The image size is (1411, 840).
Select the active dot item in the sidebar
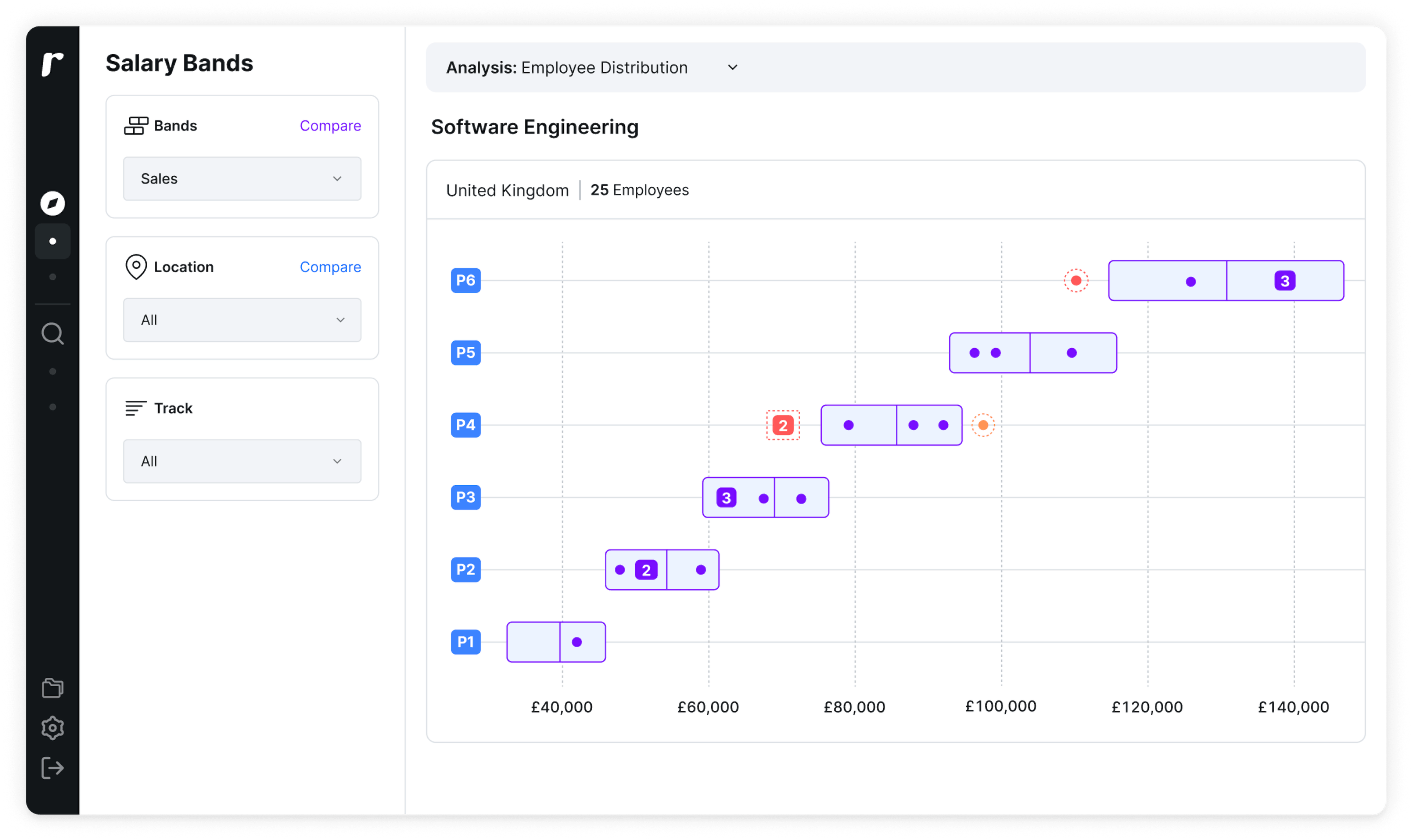pyautogui.click(x=53, y=241)
